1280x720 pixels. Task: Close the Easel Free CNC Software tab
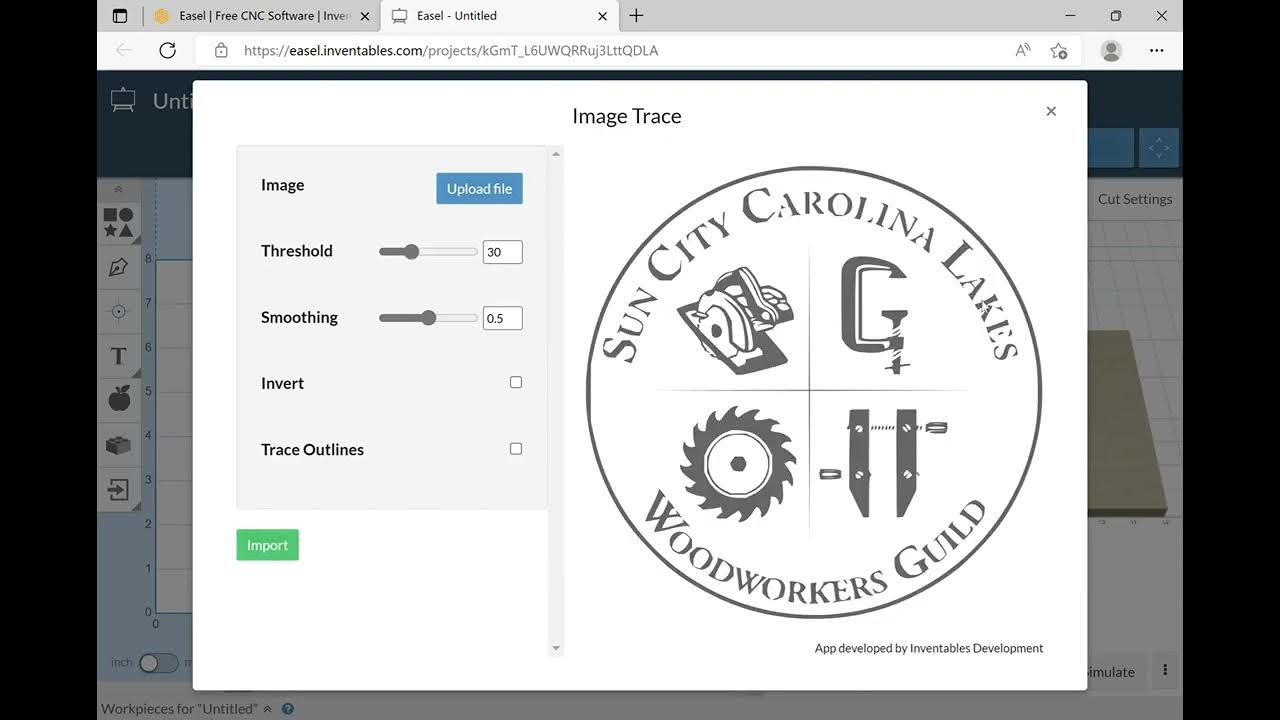click(x=365, y=16)
